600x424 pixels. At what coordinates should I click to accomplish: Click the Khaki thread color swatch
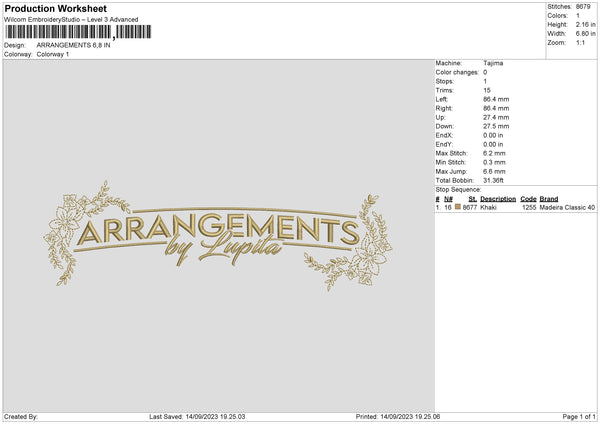[x=458, y=207]
